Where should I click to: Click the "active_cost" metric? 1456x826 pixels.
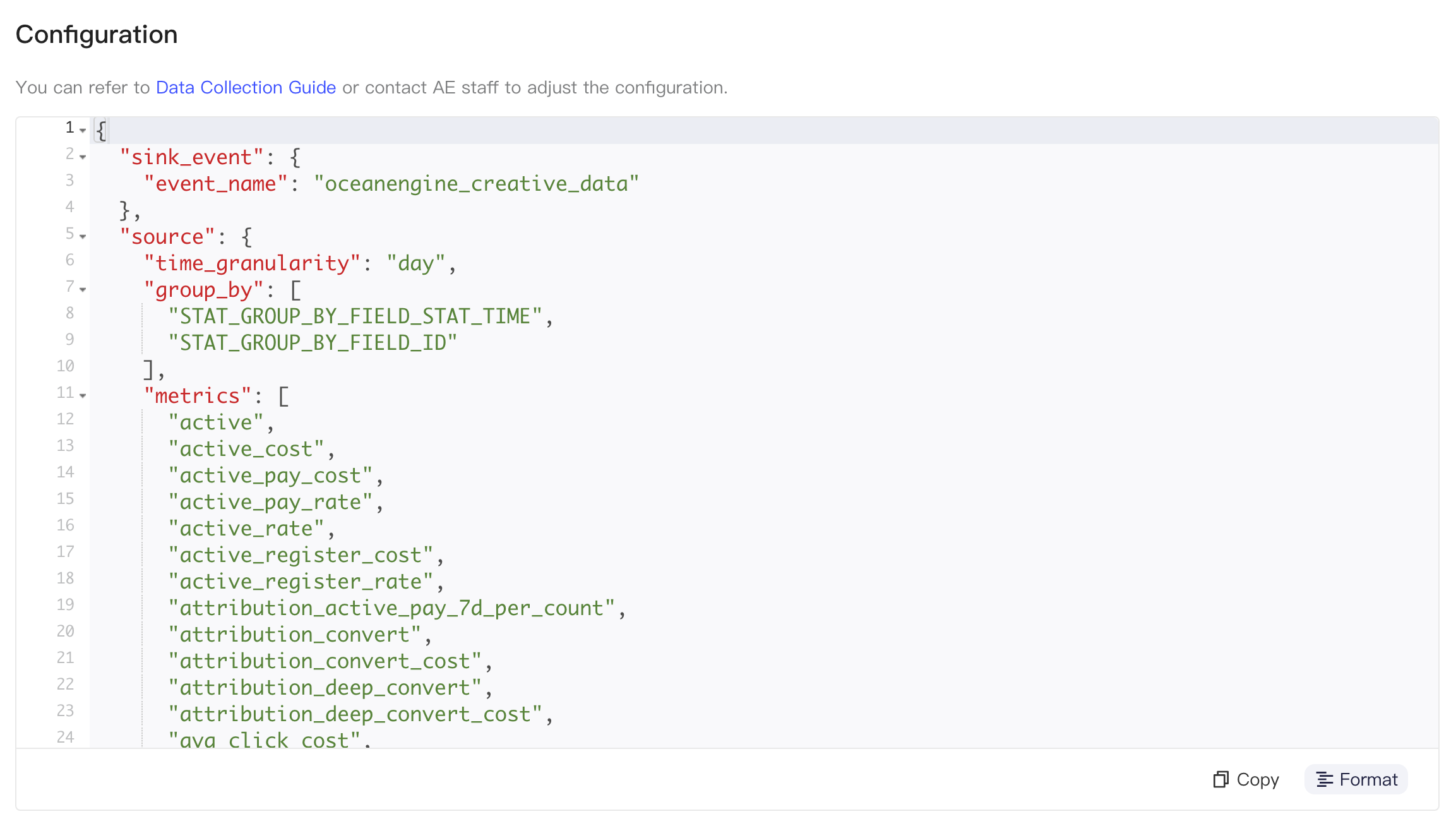[246, 449]
